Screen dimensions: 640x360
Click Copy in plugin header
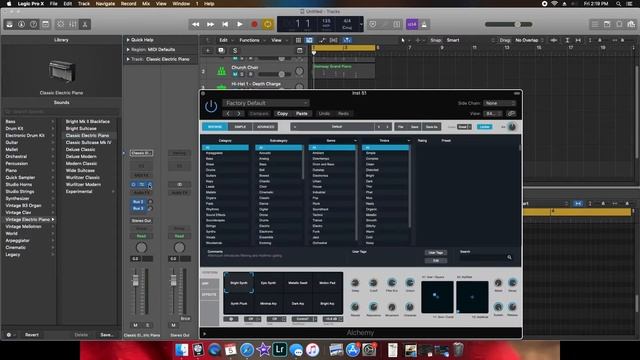point(282,113)
